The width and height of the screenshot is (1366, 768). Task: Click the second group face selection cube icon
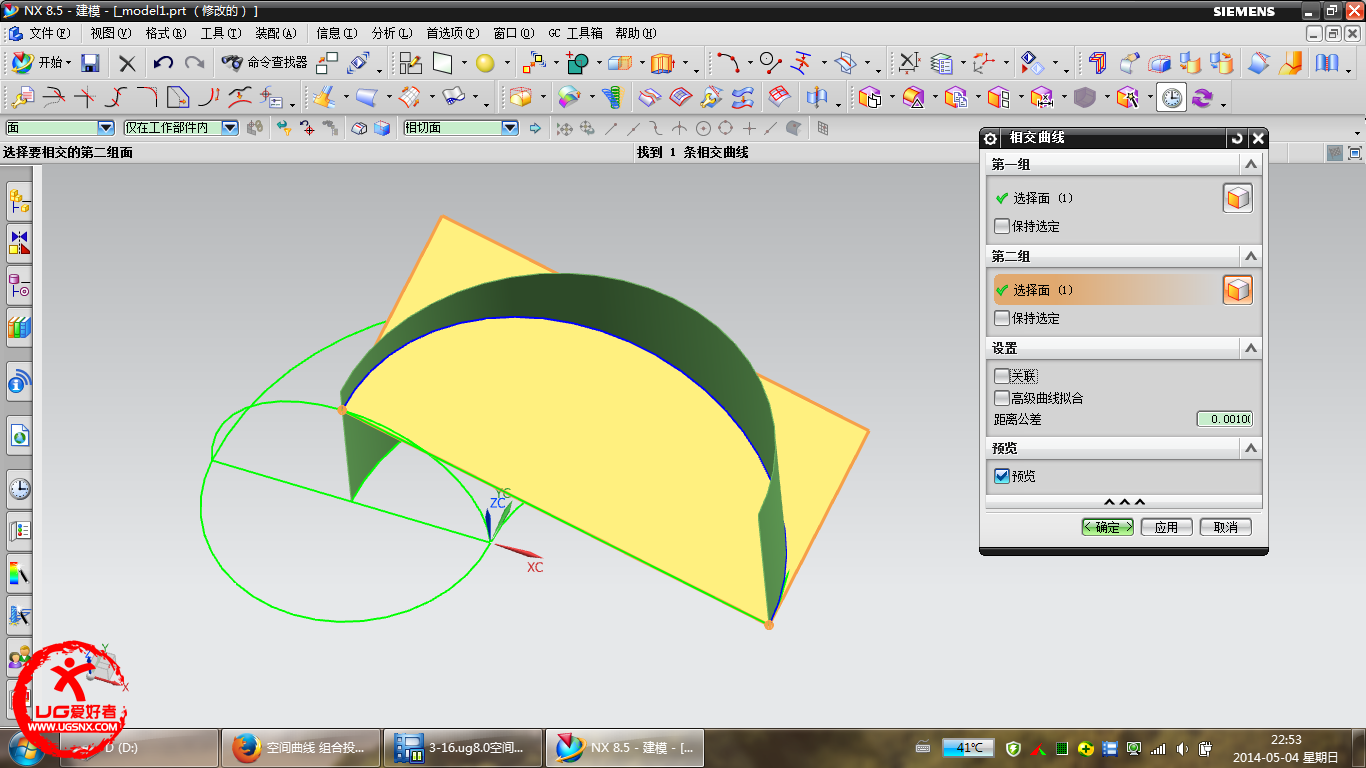1238,290
